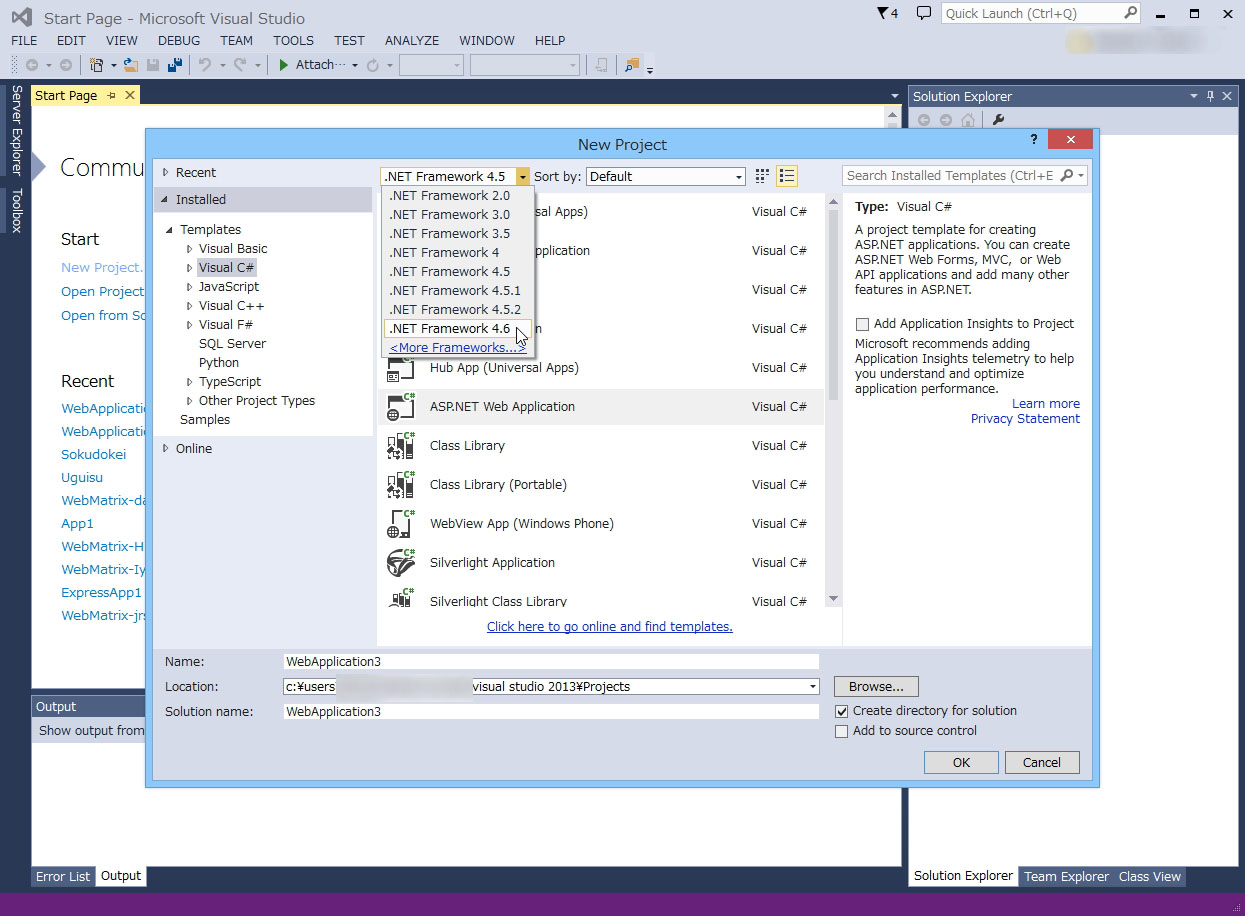
Task: Open the DEBUG menu
Action: 179,40
